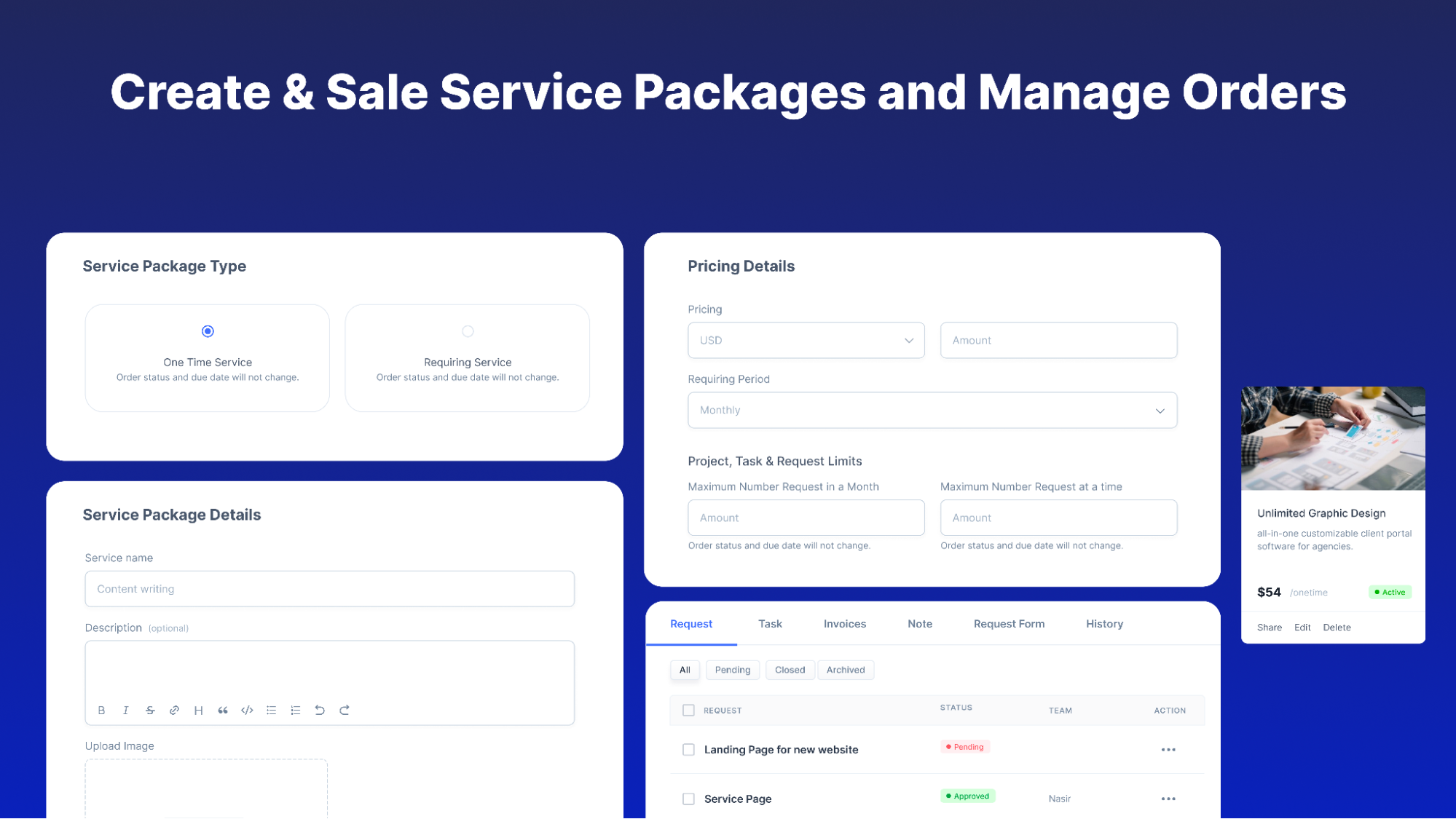
Task: Click the Nasir team cell
Action: click(1059, 799)
